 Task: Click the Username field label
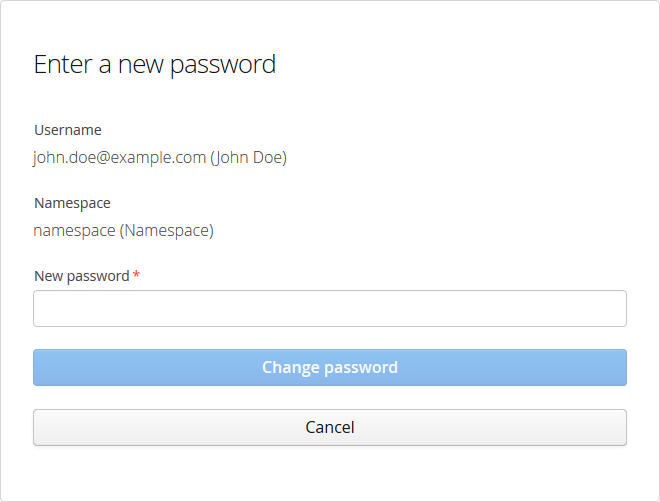pyautogui.click(x=68, y=130)
